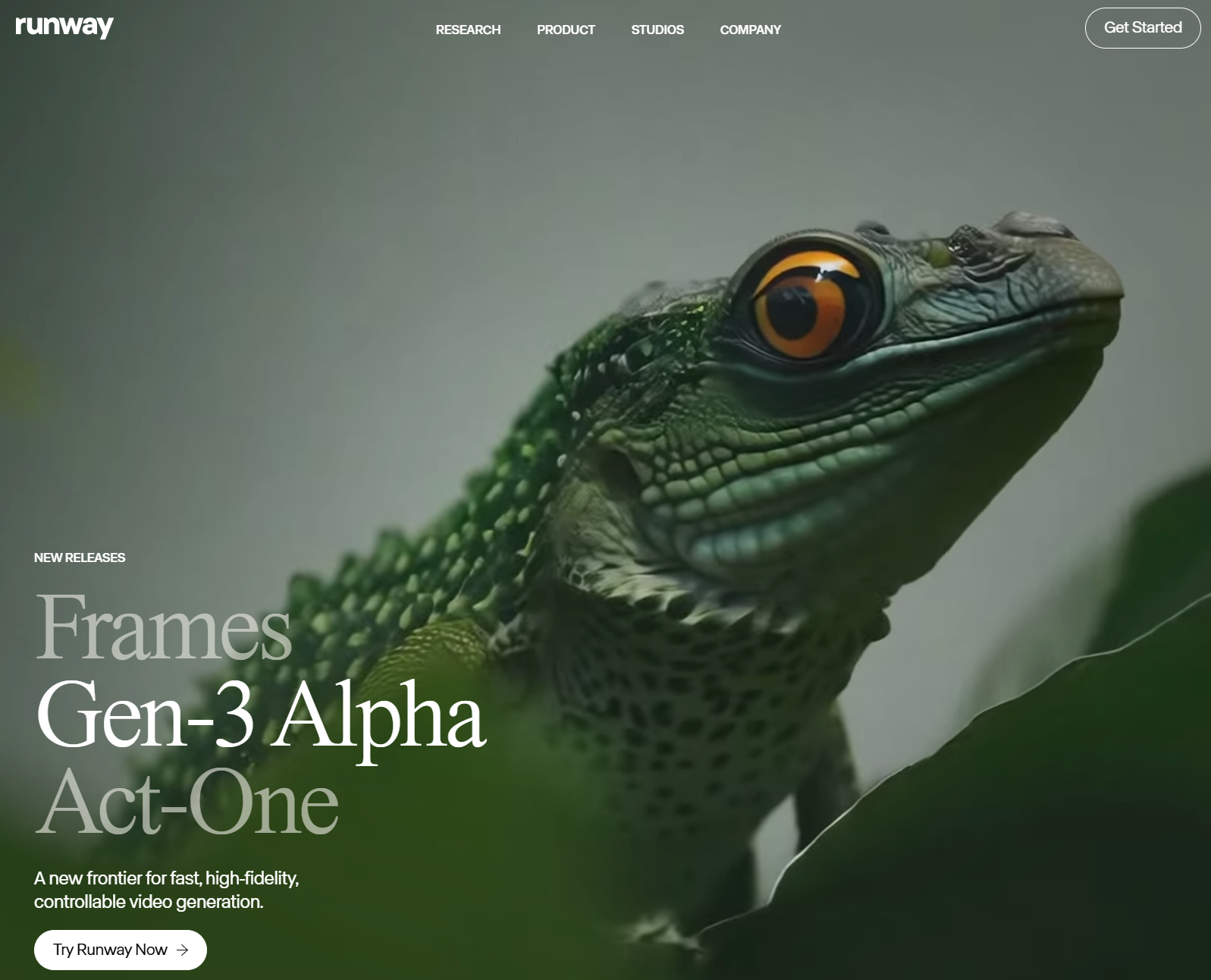
Task: Open the COMPANY menu
Action: coord(750,30)
